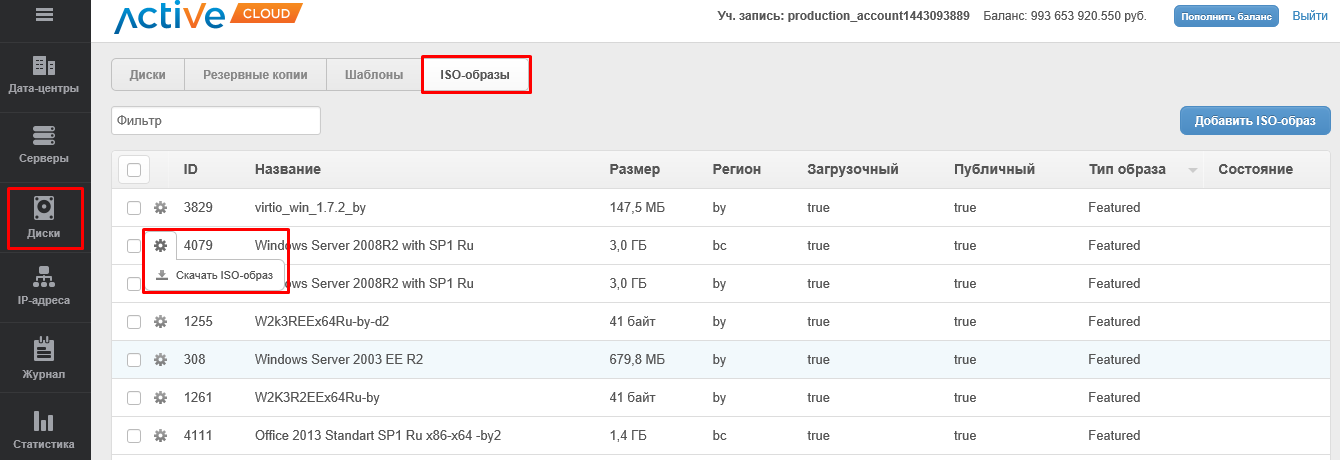Click the Добавить ISO-образ button
This screenshot has width=1340, height=460.
[1255, 121]
